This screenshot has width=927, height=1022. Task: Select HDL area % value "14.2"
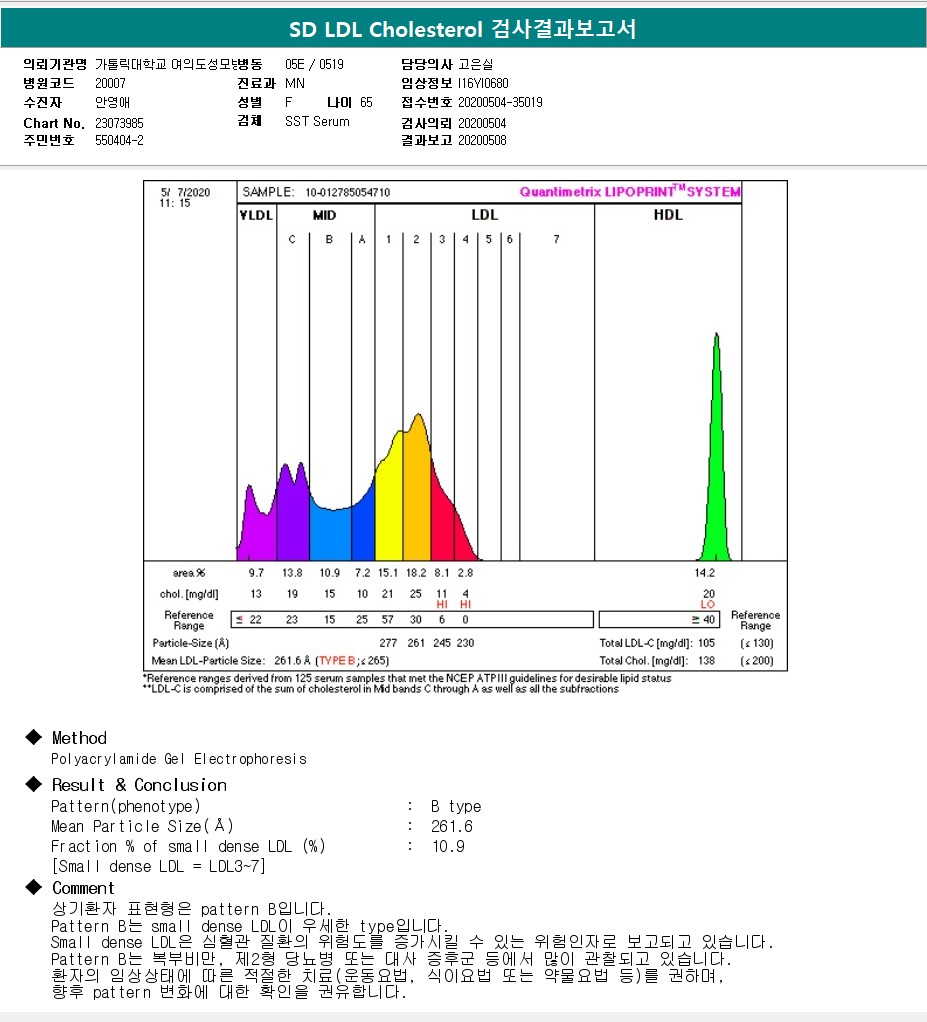click(704, 573)
